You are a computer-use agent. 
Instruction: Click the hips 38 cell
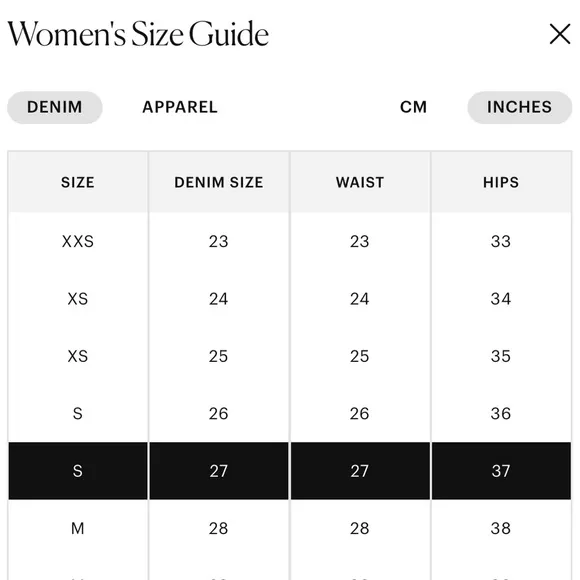point(501,528)
